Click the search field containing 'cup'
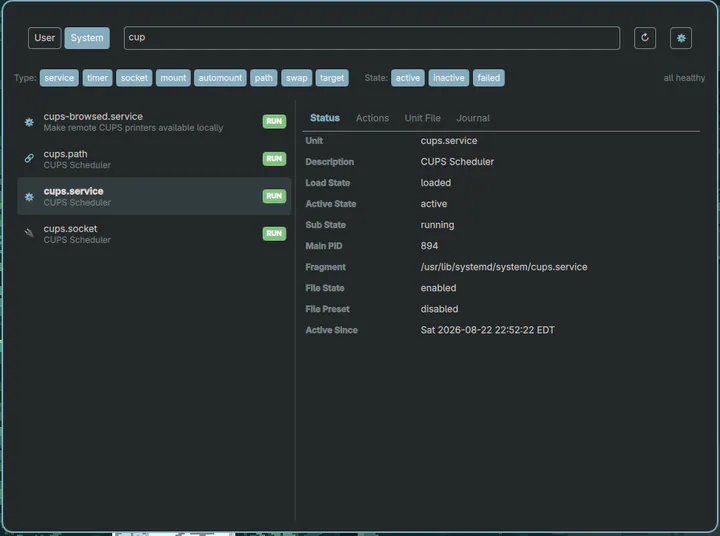 372,38
